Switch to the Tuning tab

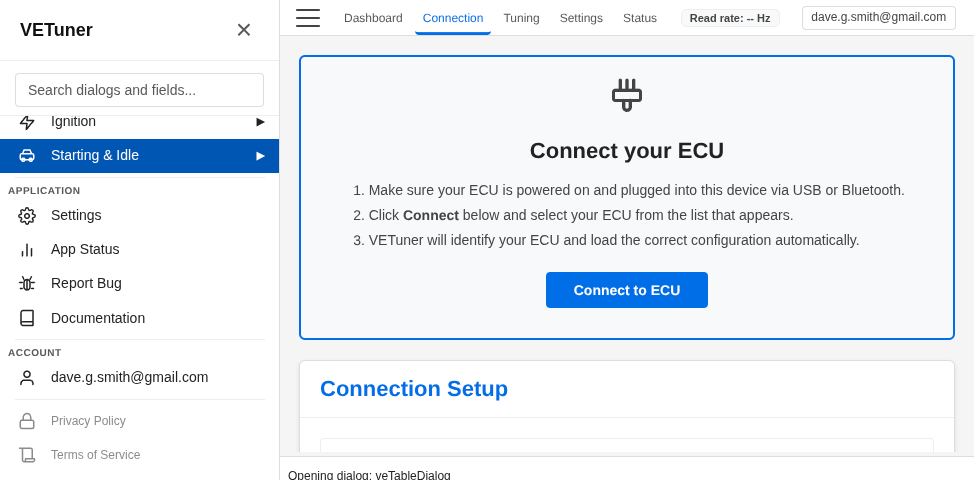pos(521,18)
